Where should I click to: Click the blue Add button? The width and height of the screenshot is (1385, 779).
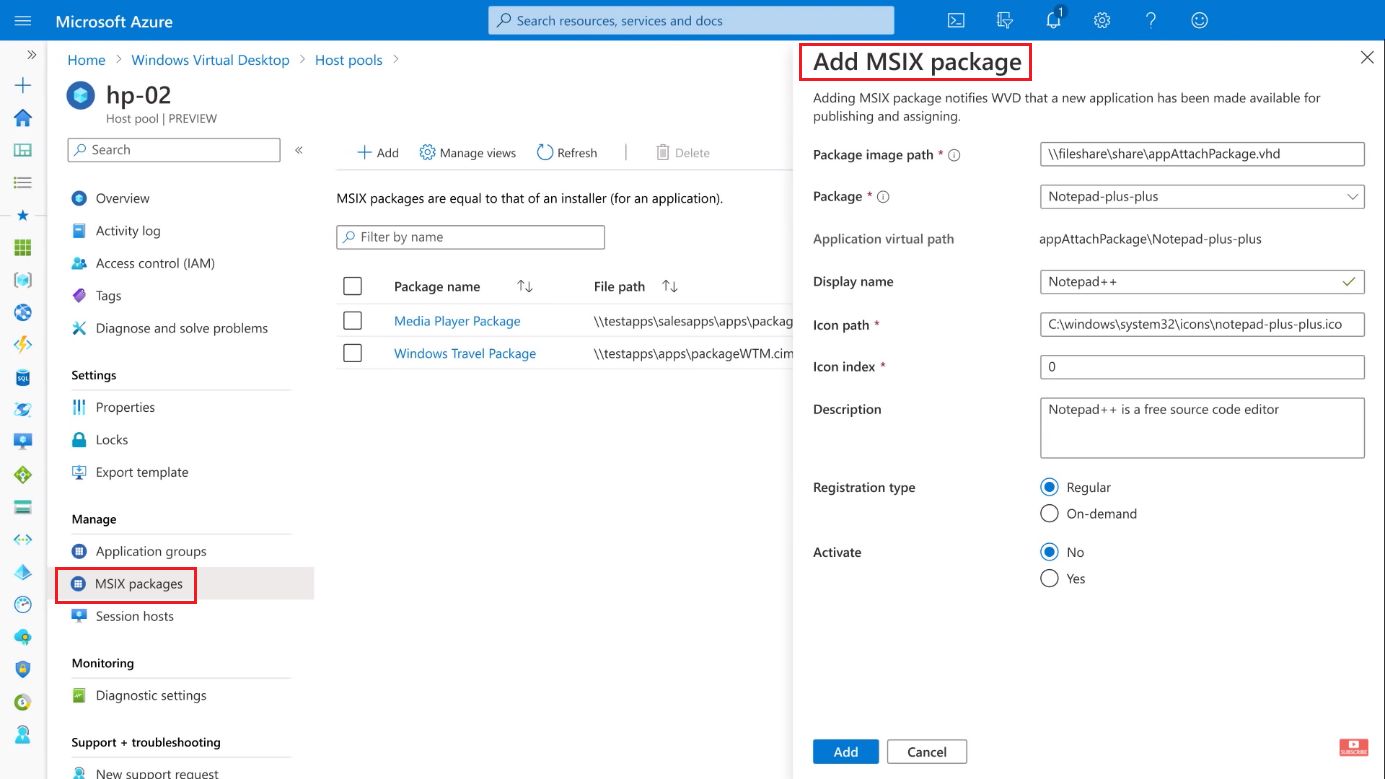click(x=846, y=752)
